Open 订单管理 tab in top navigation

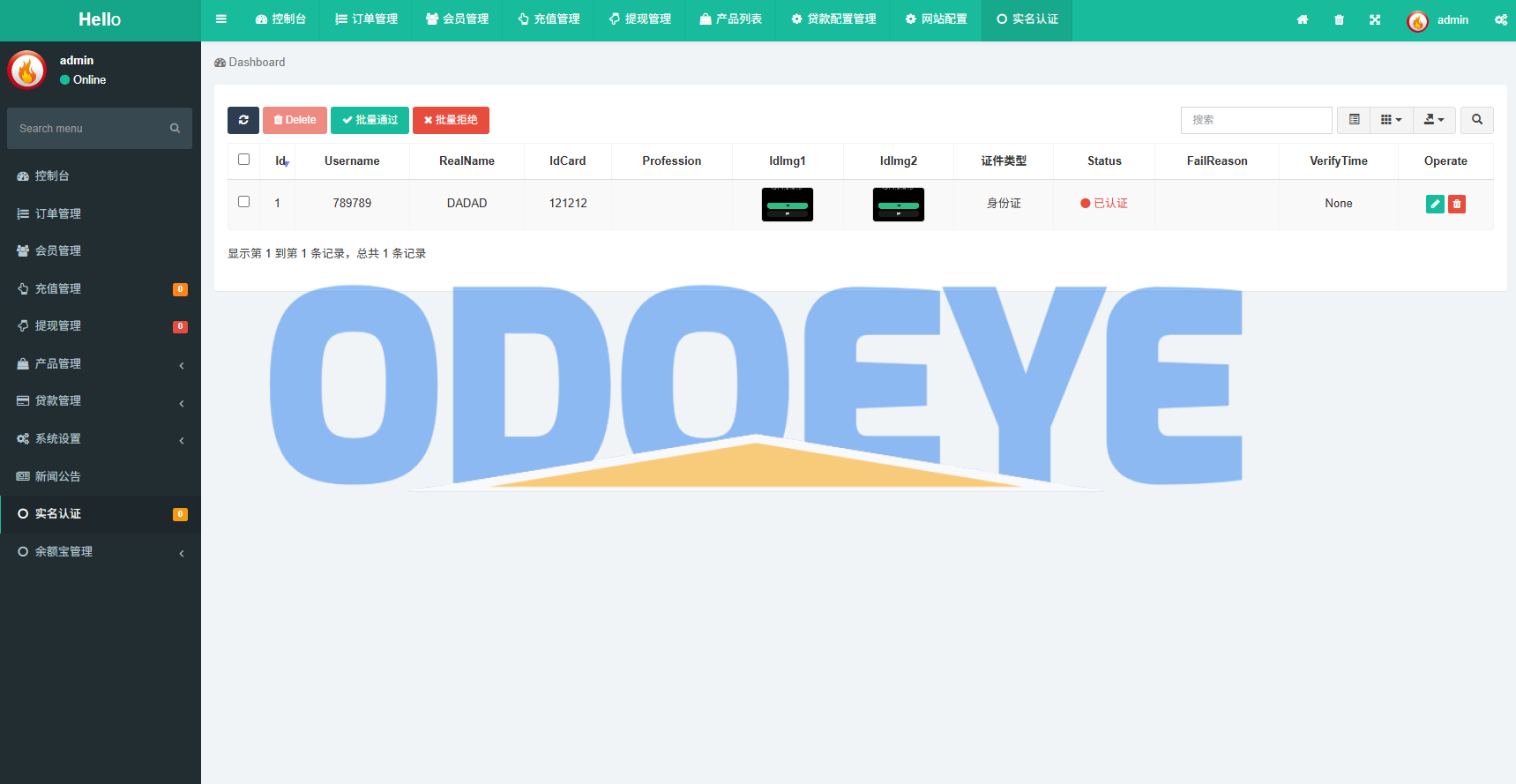[x=366, y=19]
